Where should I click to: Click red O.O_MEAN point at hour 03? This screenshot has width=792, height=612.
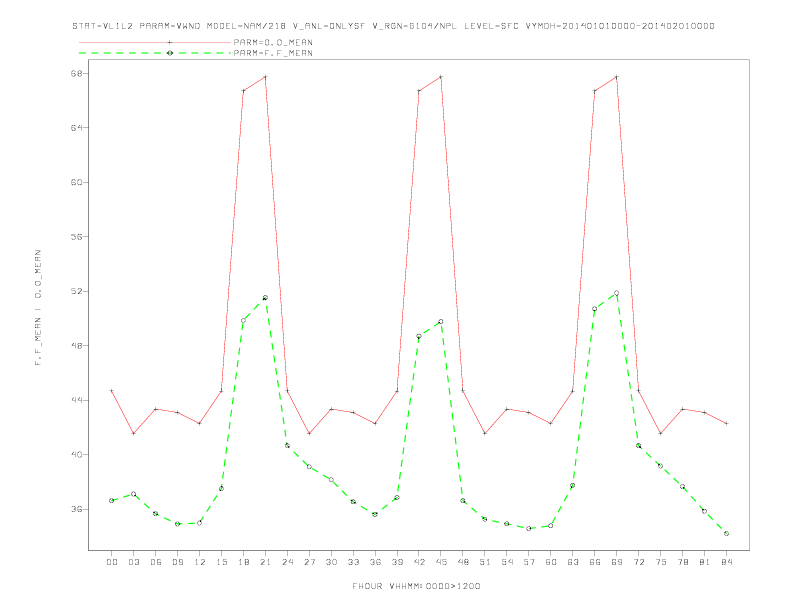133,433
